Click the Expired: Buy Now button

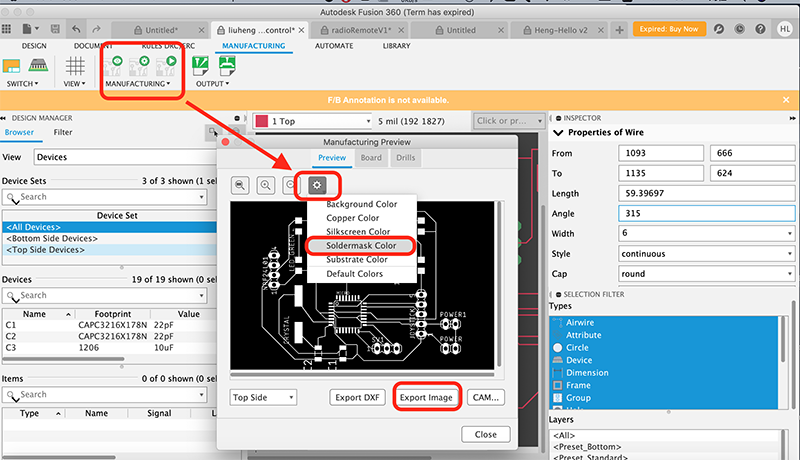pos(669,29)
